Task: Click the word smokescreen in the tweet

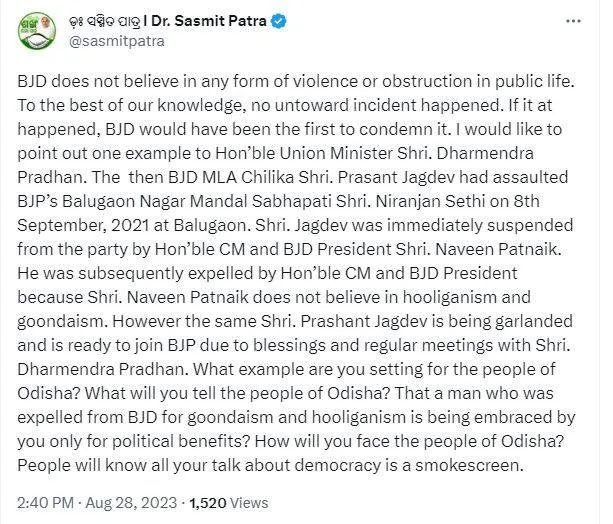Action: 467,465
